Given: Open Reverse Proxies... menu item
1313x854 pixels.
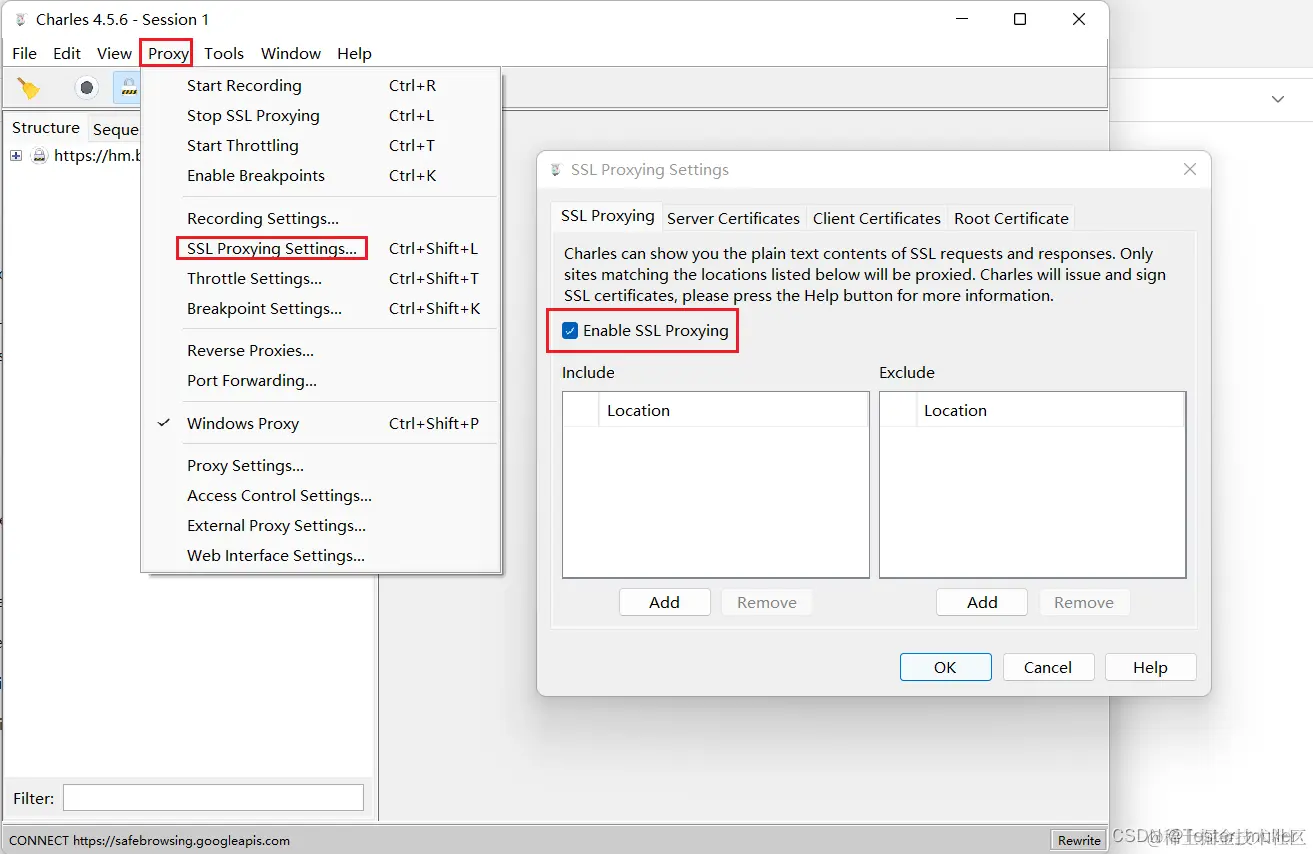Looking at the screenshot, I should 320,350.
